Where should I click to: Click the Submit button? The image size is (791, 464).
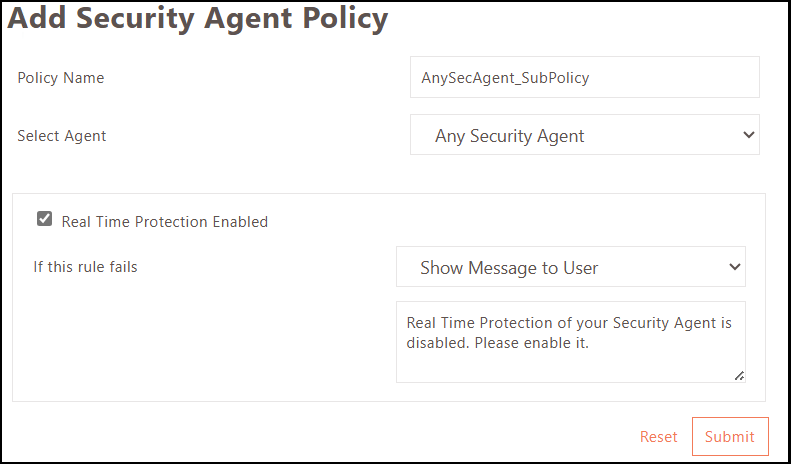[730, 437]
